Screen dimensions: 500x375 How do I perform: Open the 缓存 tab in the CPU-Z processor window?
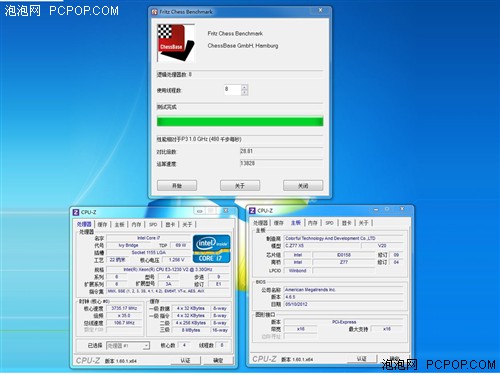102,225
